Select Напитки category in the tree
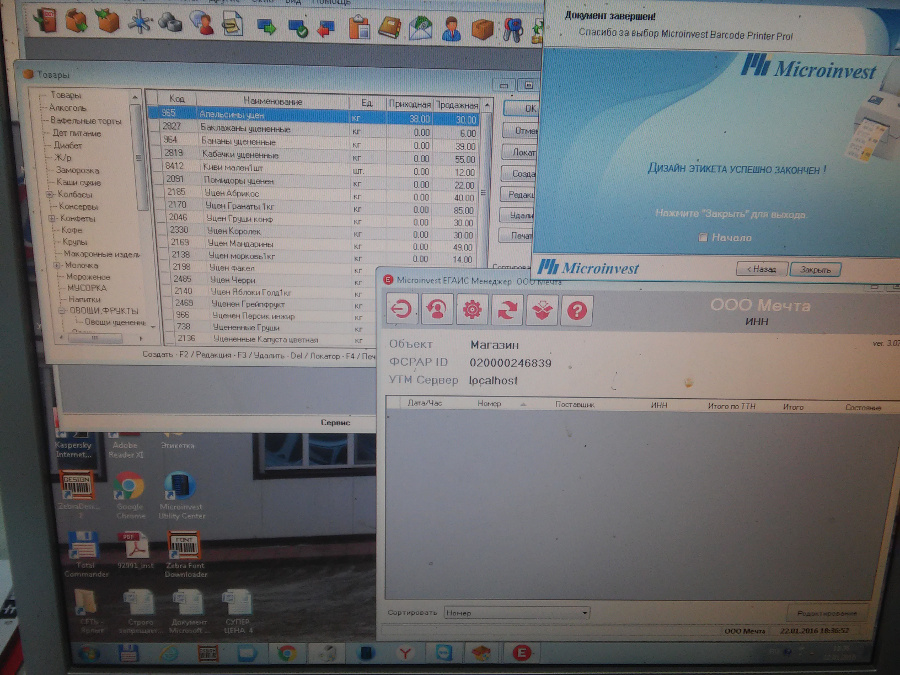This screenshot has width=900, height=675. [84, 300]
